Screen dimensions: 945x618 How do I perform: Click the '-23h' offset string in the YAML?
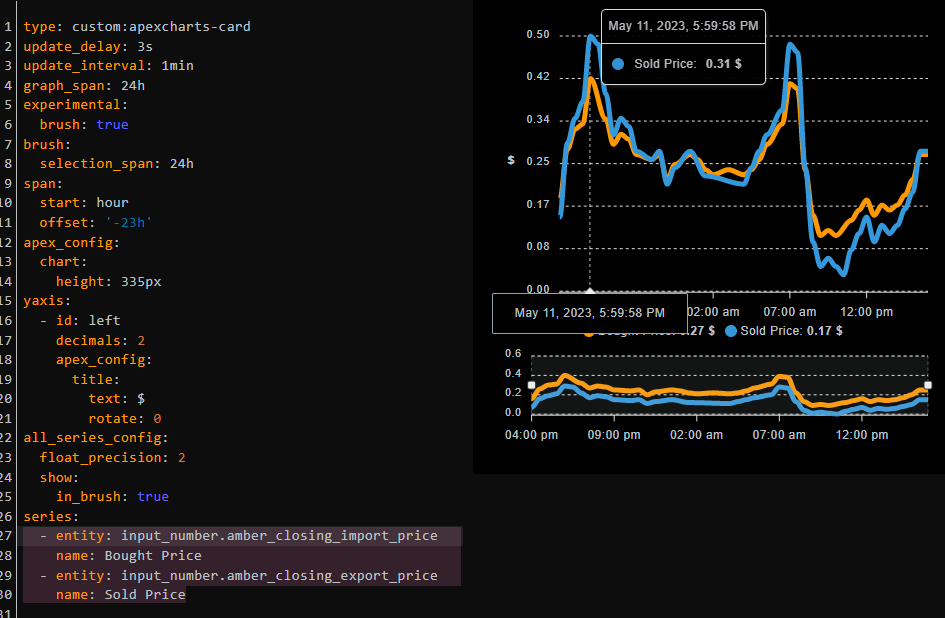click(130, 222)
